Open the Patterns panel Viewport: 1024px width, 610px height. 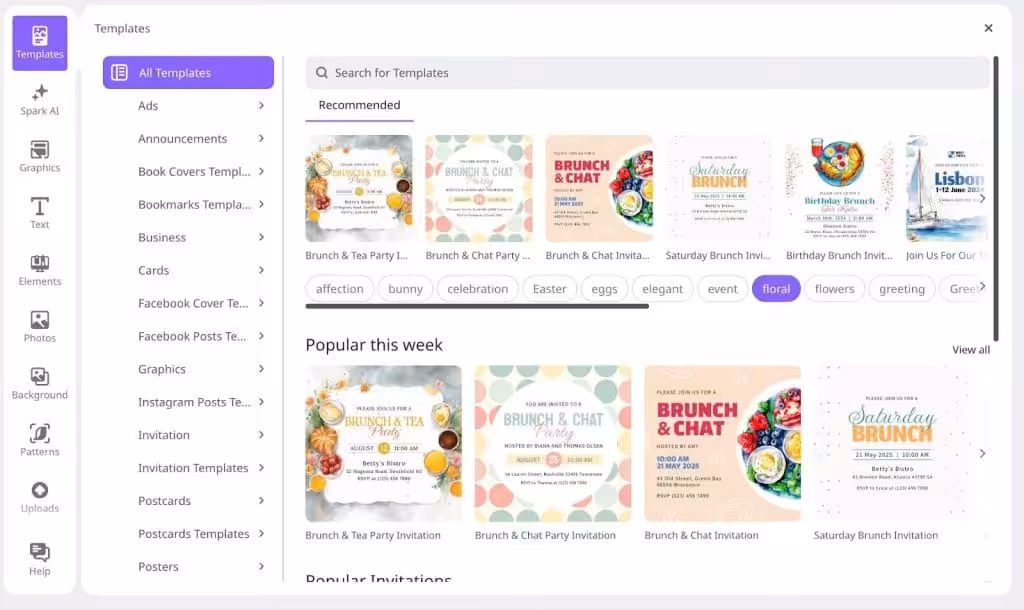pyautogui.click(x=40, y=440)
